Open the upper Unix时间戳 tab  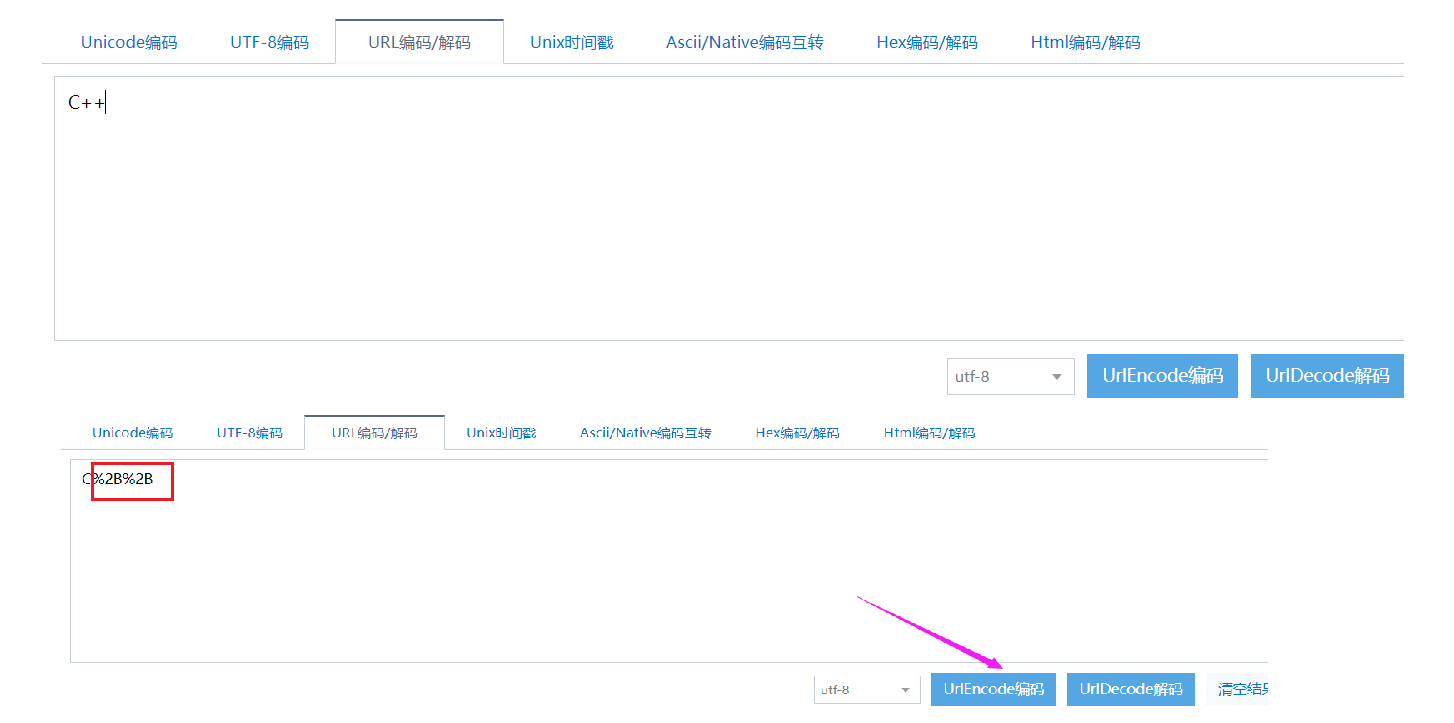tap(571, 42)
